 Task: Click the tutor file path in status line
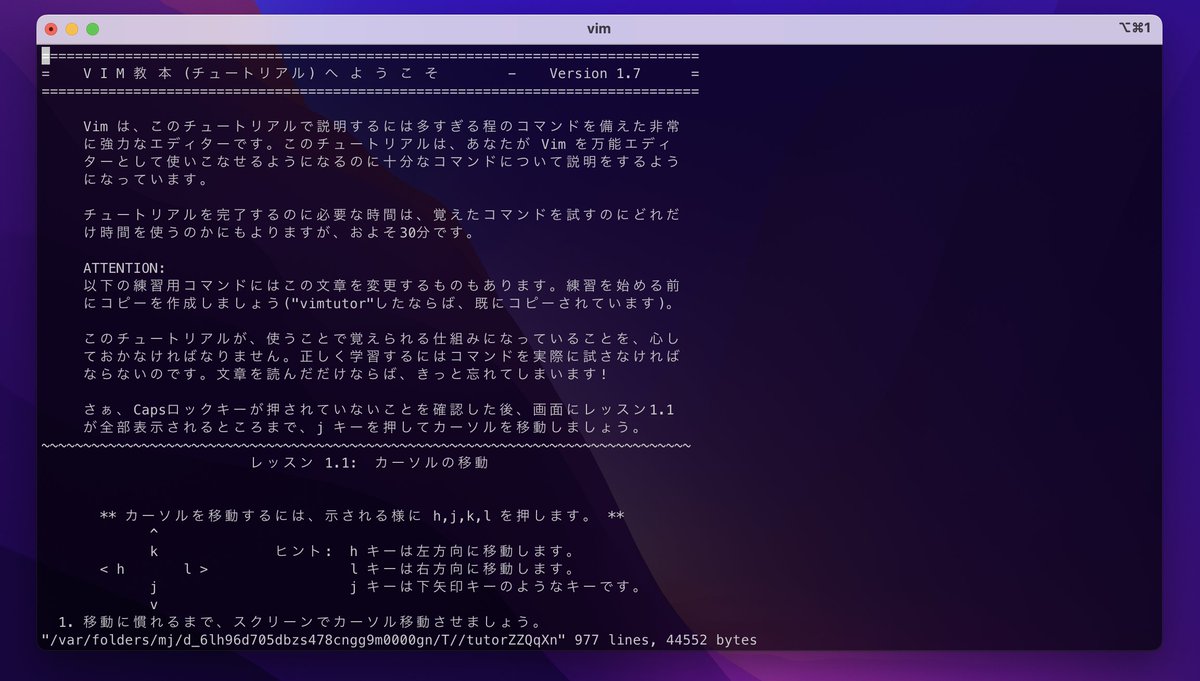[x=304, y=640]
